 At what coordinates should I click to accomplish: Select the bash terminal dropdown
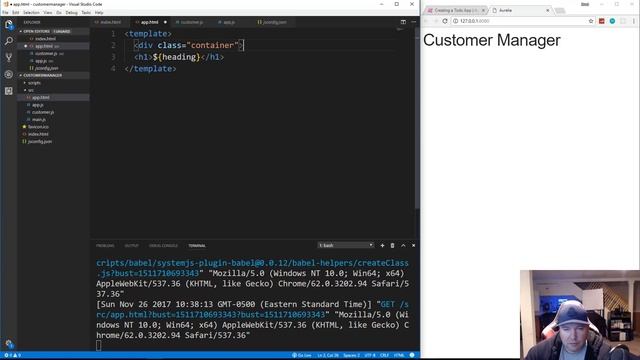tap(346, 245)
